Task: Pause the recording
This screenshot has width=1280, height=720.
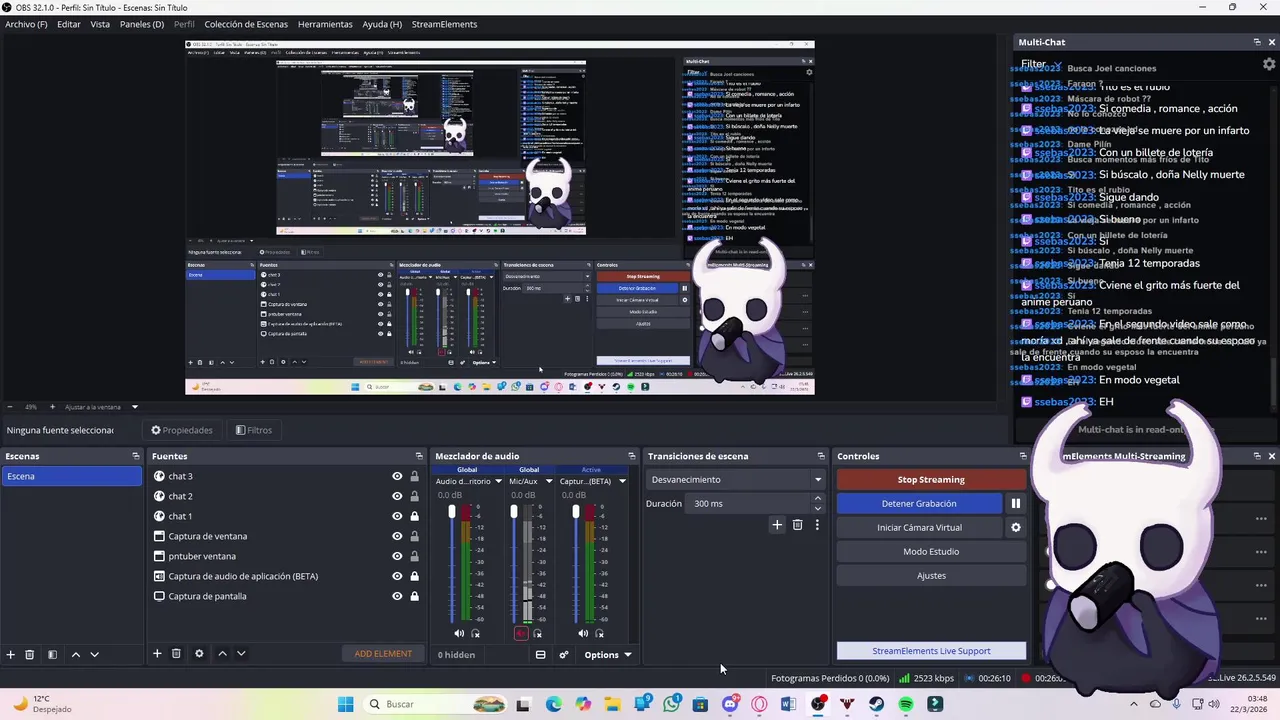Action: [1015, 504]
